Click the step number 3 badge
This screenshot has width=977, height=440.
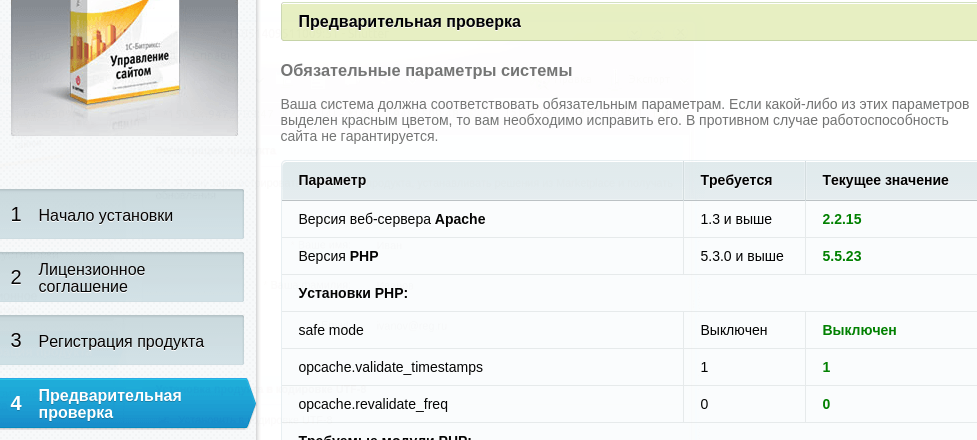(16, 341)
